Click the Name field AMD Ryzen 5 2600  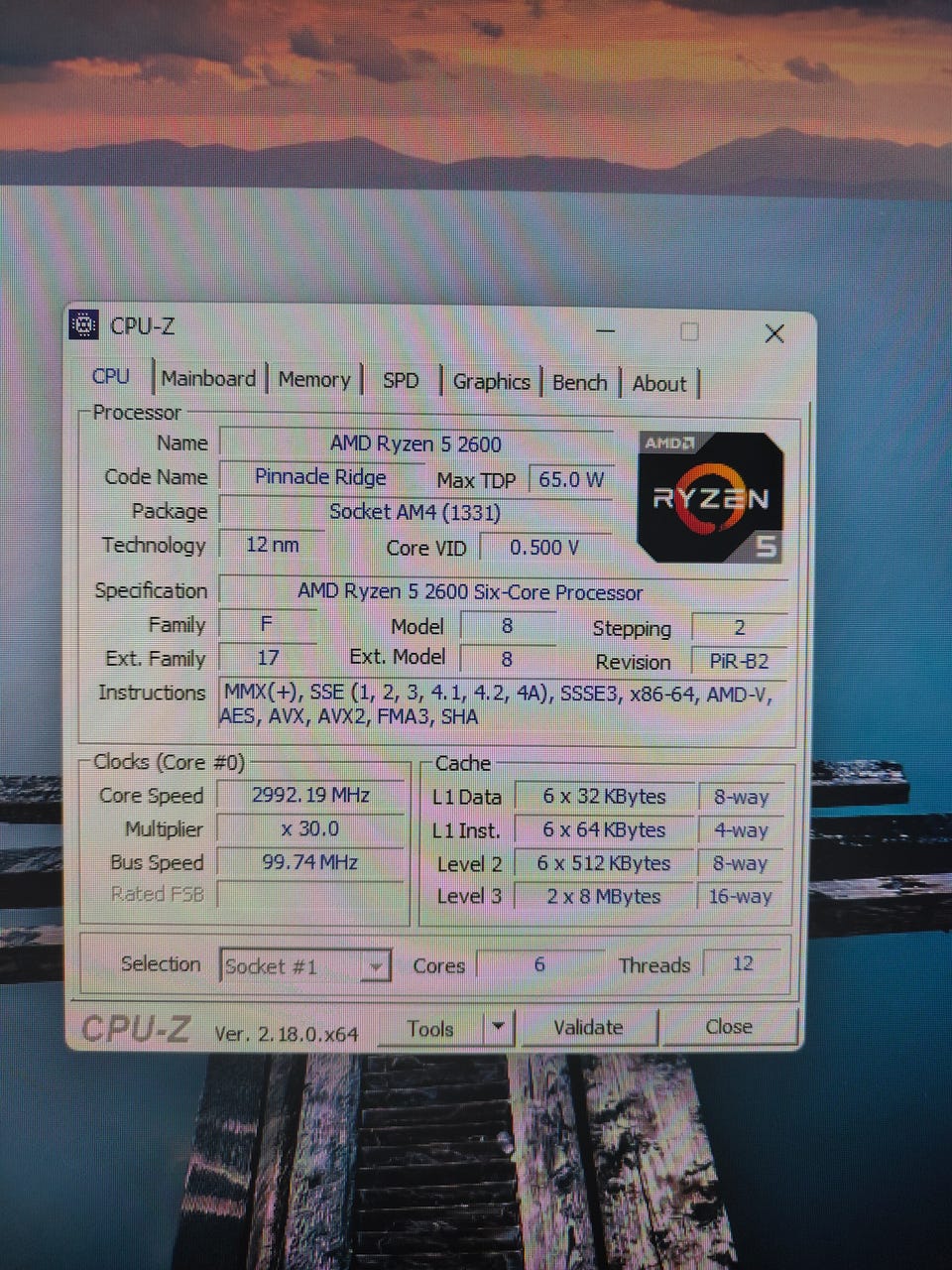point(416,444)
